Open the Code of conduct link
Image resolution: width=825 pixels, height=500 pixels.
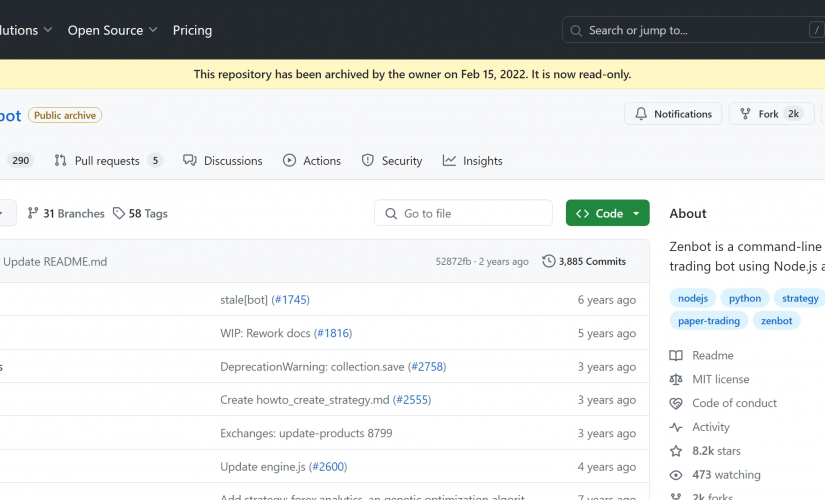(734, 403)
